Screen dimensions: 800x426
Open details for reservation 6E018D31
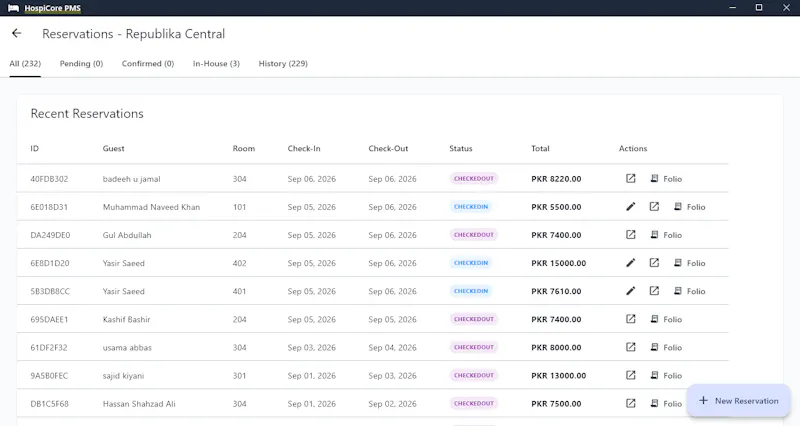(x=654, y=207)
